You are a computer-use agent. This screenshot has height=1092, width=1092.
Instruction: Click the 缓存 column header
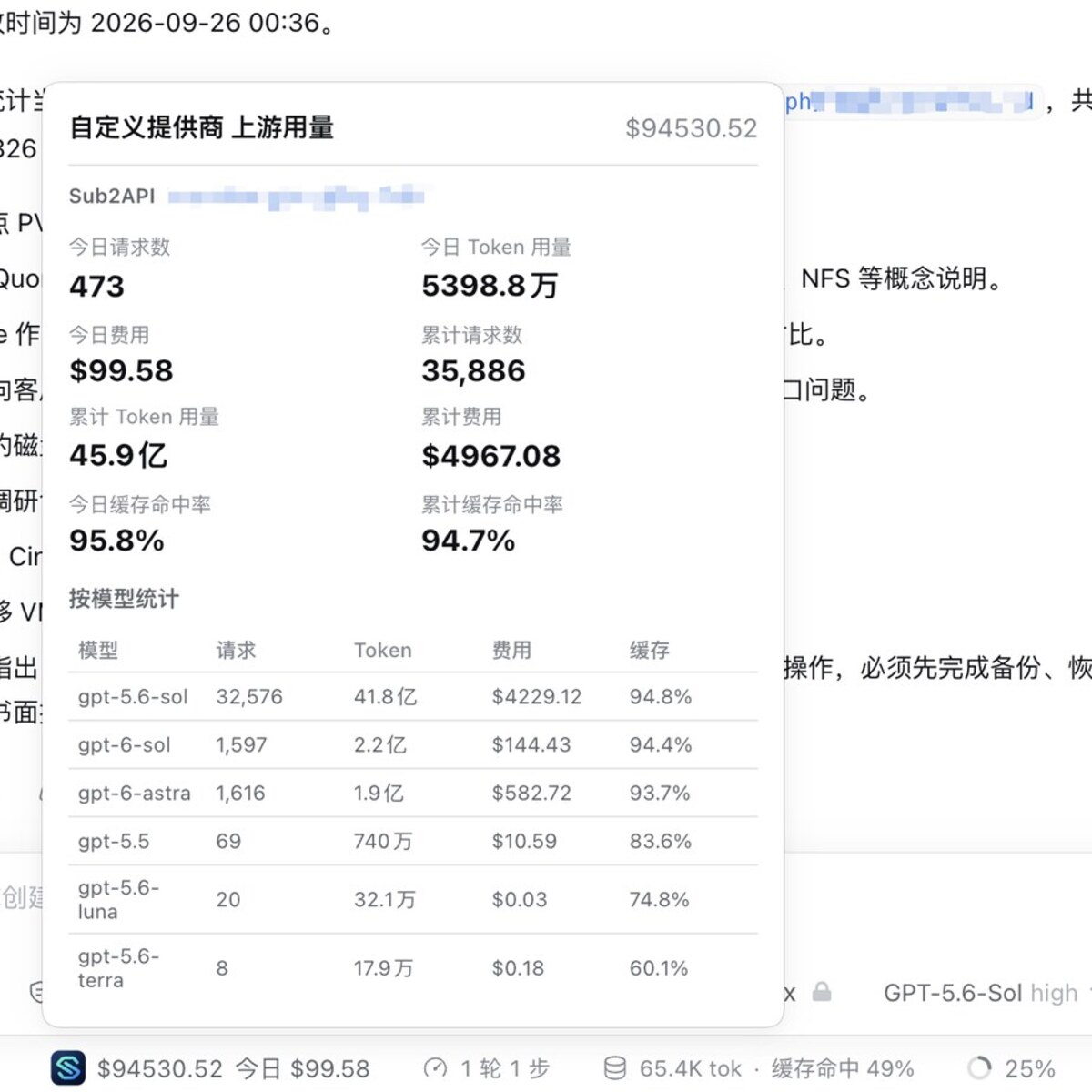pyautogui.click(x=650, y=650)
